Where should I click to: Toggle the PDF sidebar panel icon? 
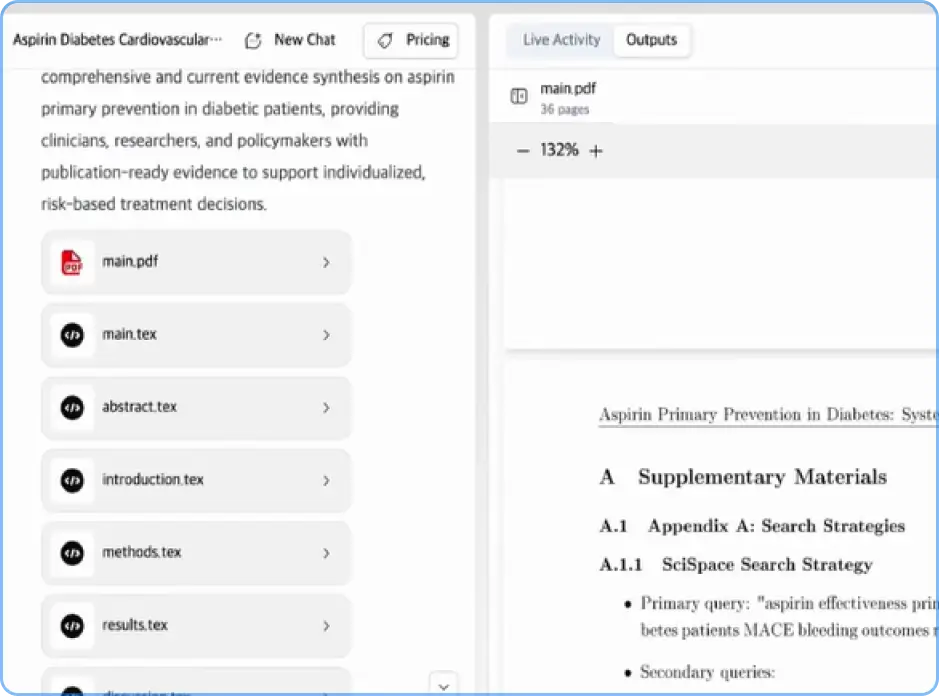coord(519,96)
